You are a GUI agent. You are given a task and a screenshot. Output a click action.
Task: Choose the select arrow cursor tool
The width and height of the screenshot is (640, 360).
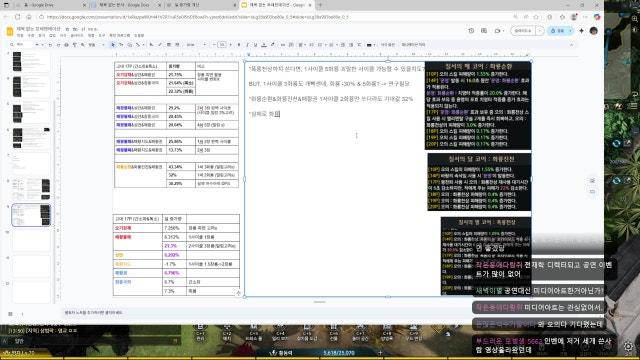click(113, 45)
